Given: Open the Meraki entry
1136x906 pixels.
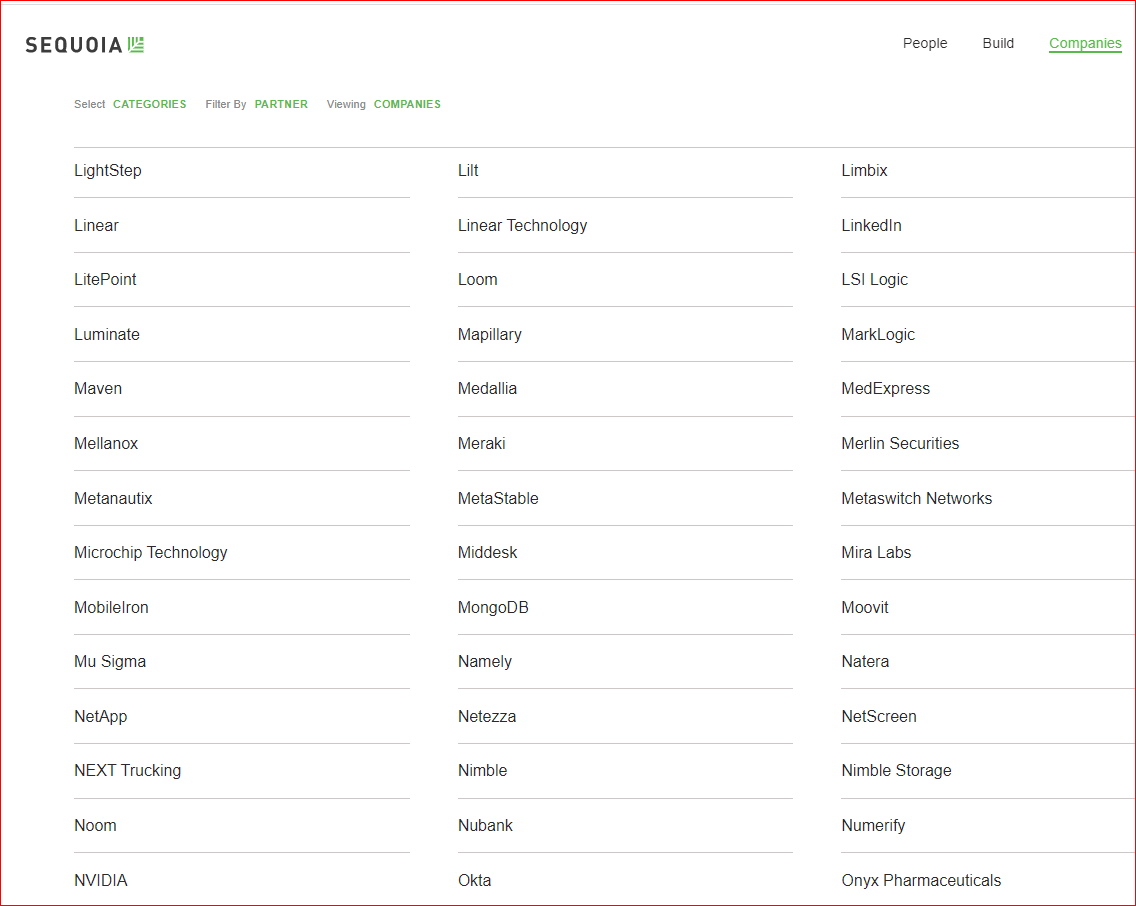Looking at the screenshot, I should 482,444.
